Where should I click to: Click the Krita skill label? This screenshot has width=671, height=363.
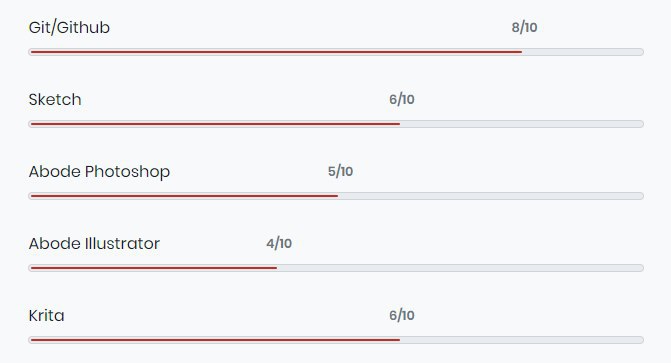47,315
